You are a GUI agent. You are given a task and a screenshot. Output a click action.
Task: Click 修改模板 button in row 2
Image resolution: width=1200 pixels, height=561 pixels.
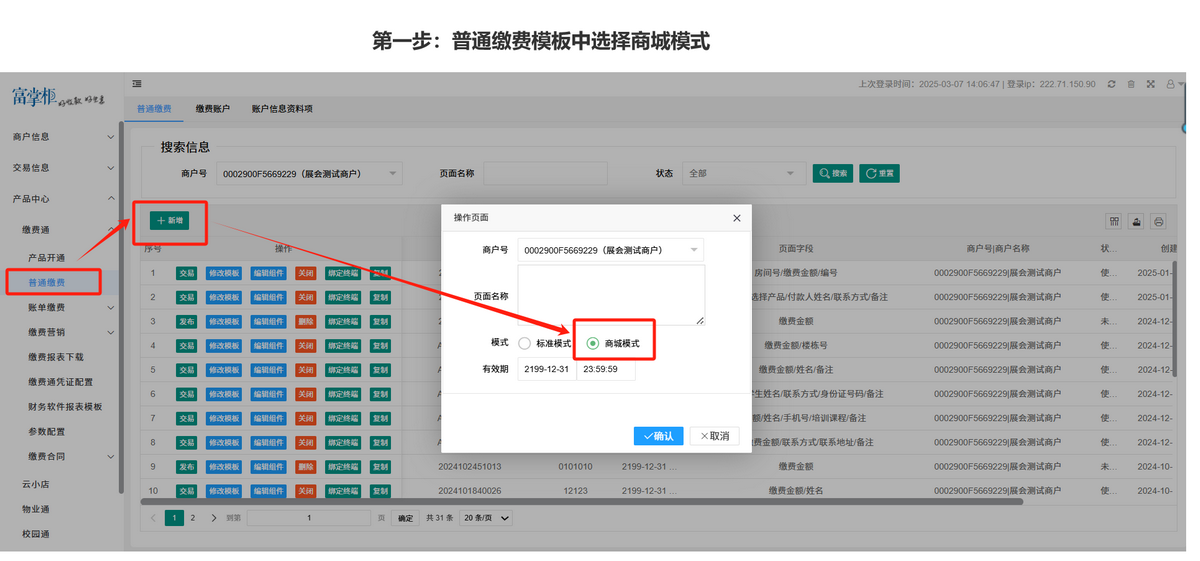223,297
